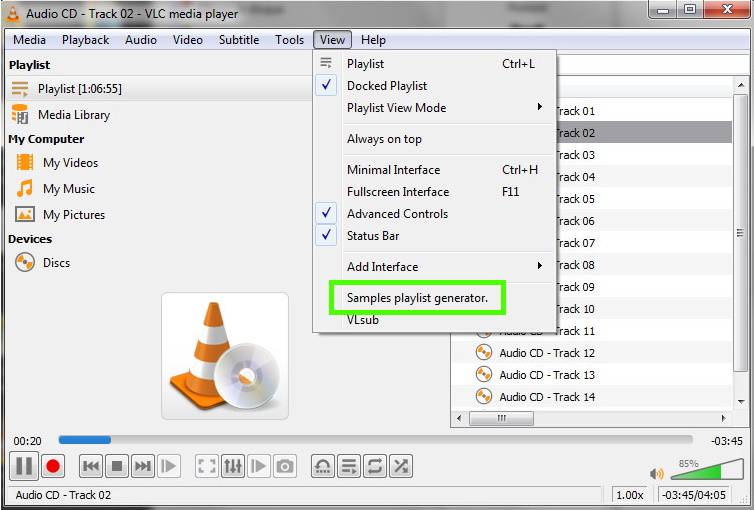Image resolution: width=754 pixels, height=510 pixels.
Task: Click playback speed 1.00x in status bar
Action: [x=629, y=495]
